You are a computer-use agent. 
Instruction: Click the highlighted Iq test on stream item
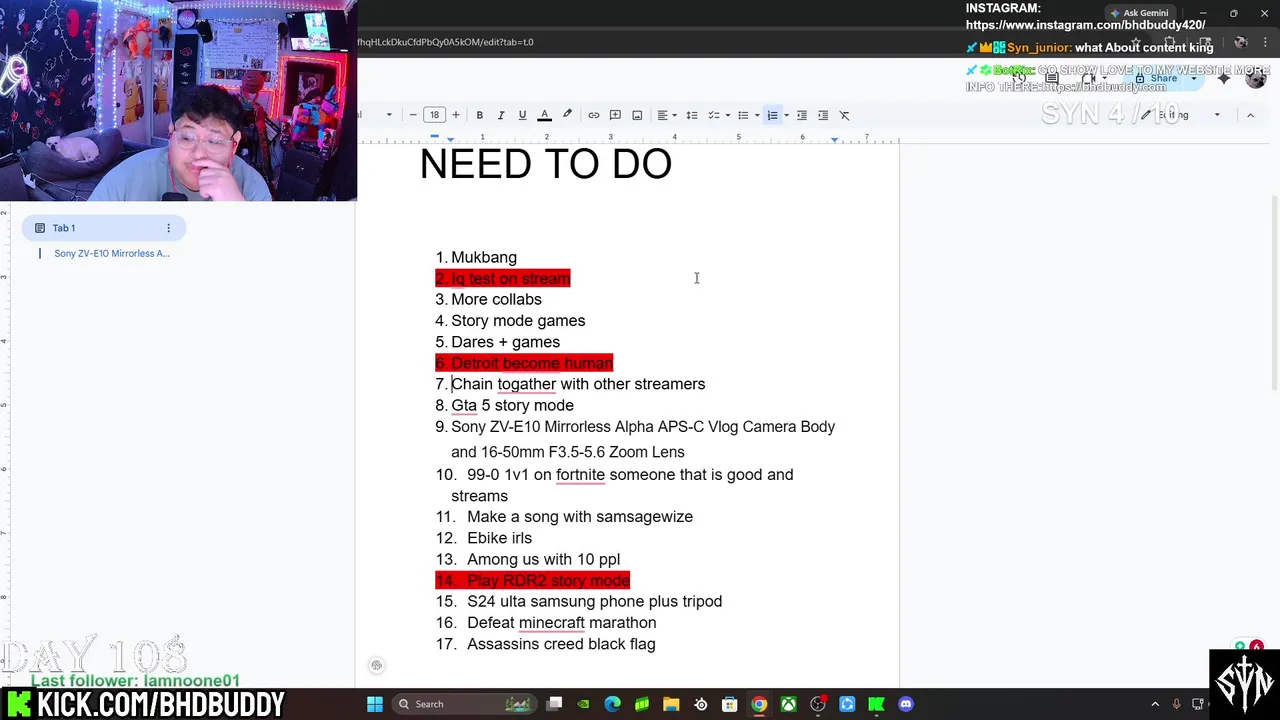pos(510,278)
